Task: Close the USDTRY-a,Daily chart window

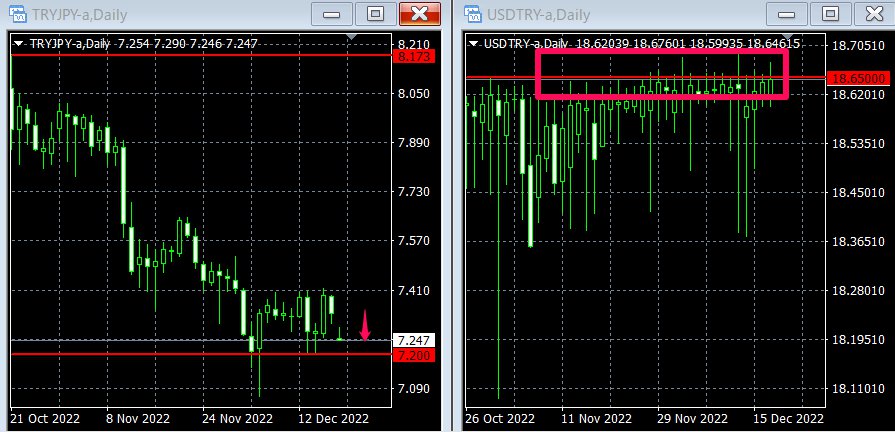Action: tap(874, 14)
